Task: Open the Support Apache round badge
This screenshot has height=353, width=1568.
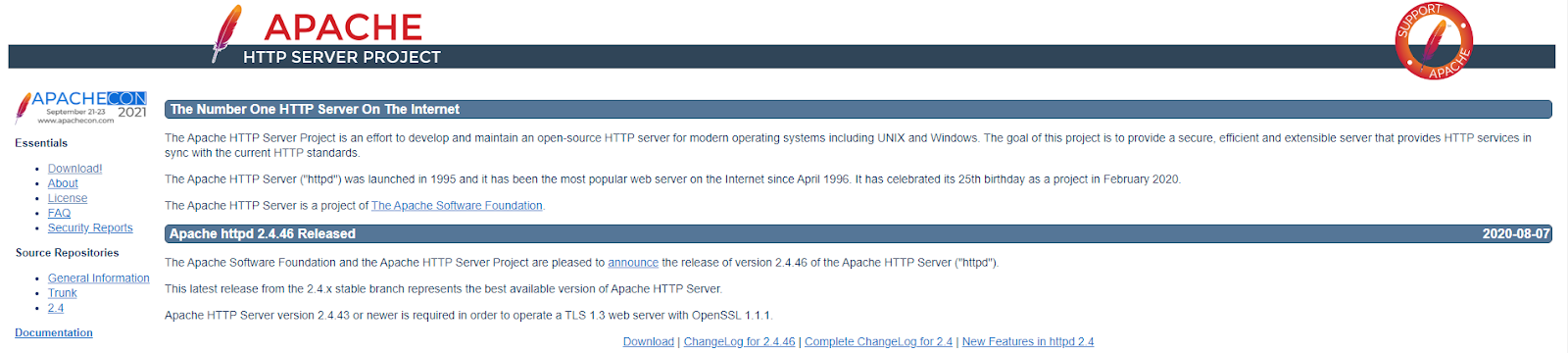Action: [x=1435, y=41]
